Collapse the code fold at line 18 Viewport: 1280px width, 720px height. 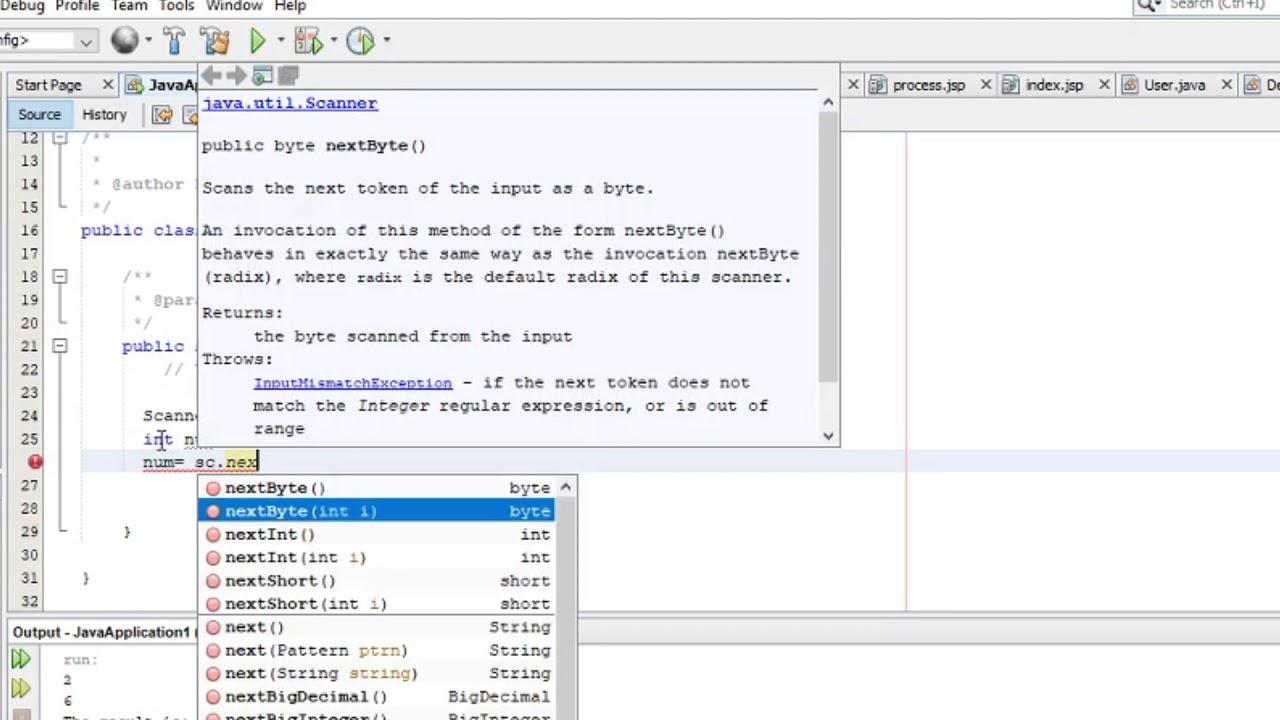tap(59, 276)
